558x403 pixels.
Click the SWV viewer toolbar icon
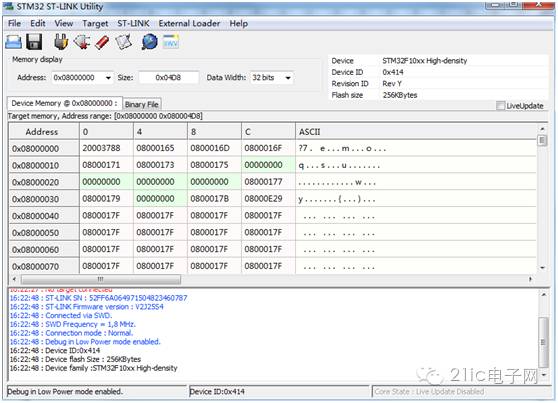click(x=171, y=42)
